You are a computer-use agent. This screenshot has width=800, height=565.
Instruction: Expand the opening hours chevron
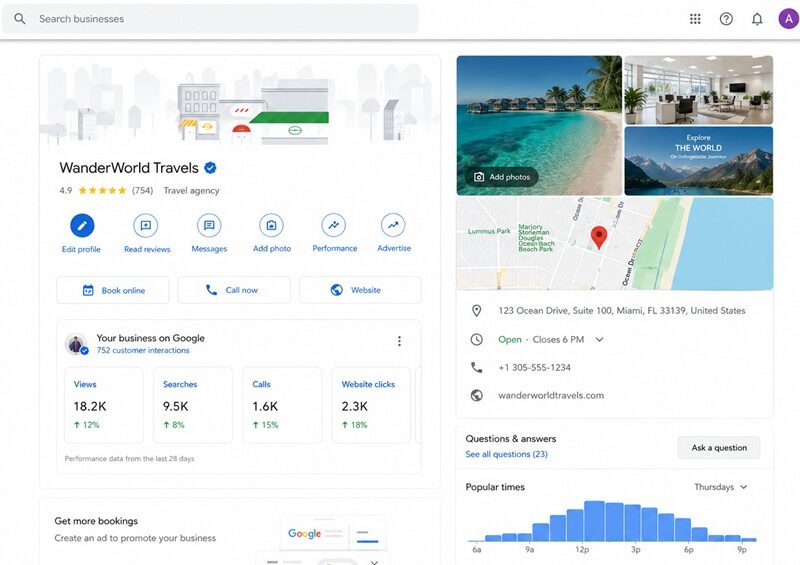599,339
